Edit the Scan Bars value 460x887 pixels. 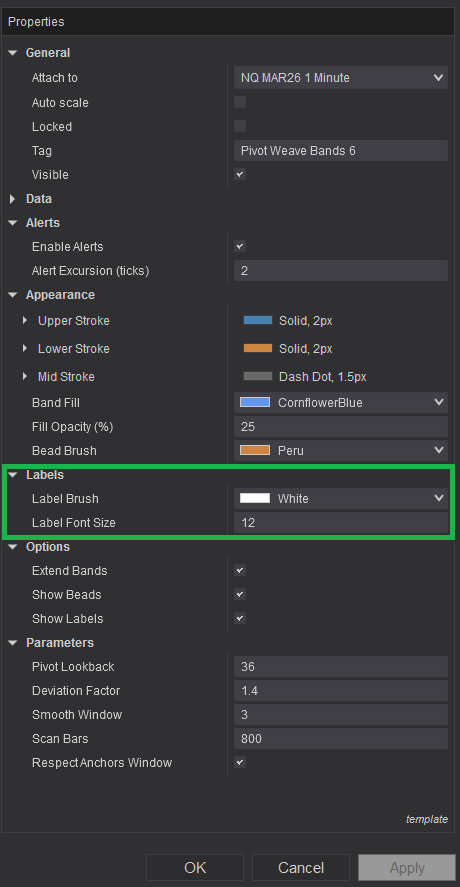341,739
